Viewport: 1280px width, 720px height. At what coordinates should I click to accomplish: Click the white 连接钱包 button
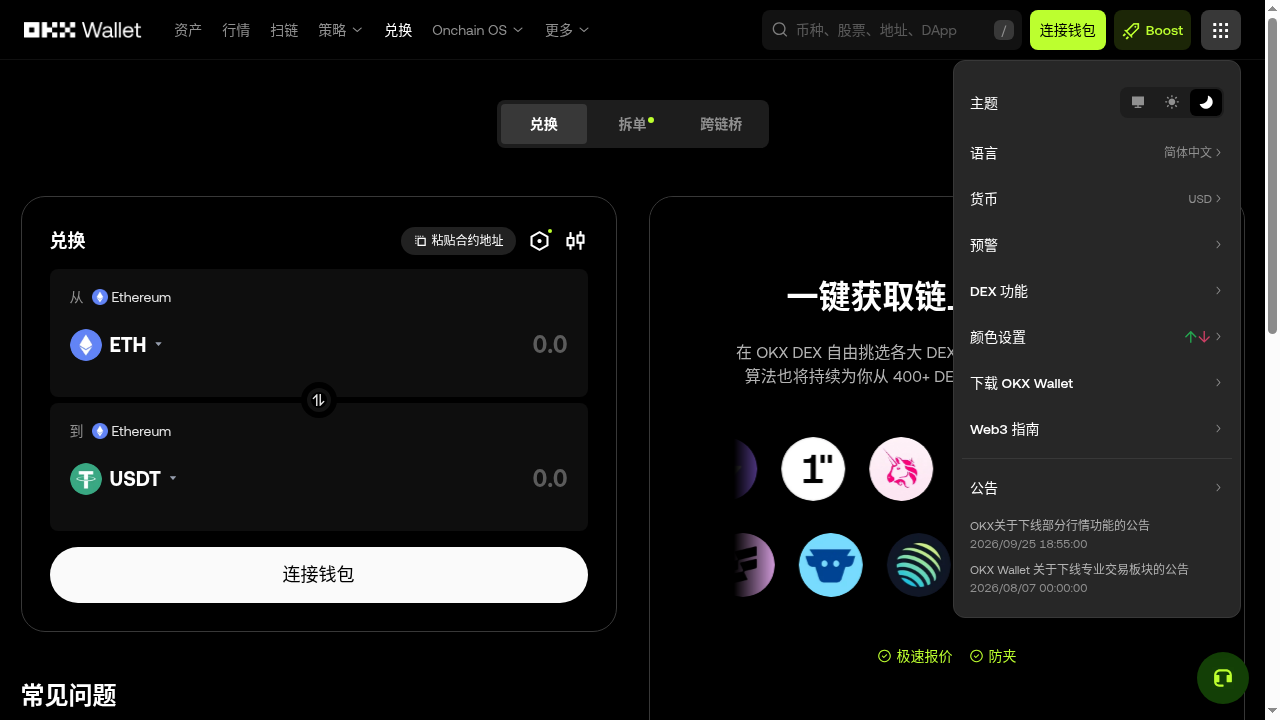click(x=319, y=575)
